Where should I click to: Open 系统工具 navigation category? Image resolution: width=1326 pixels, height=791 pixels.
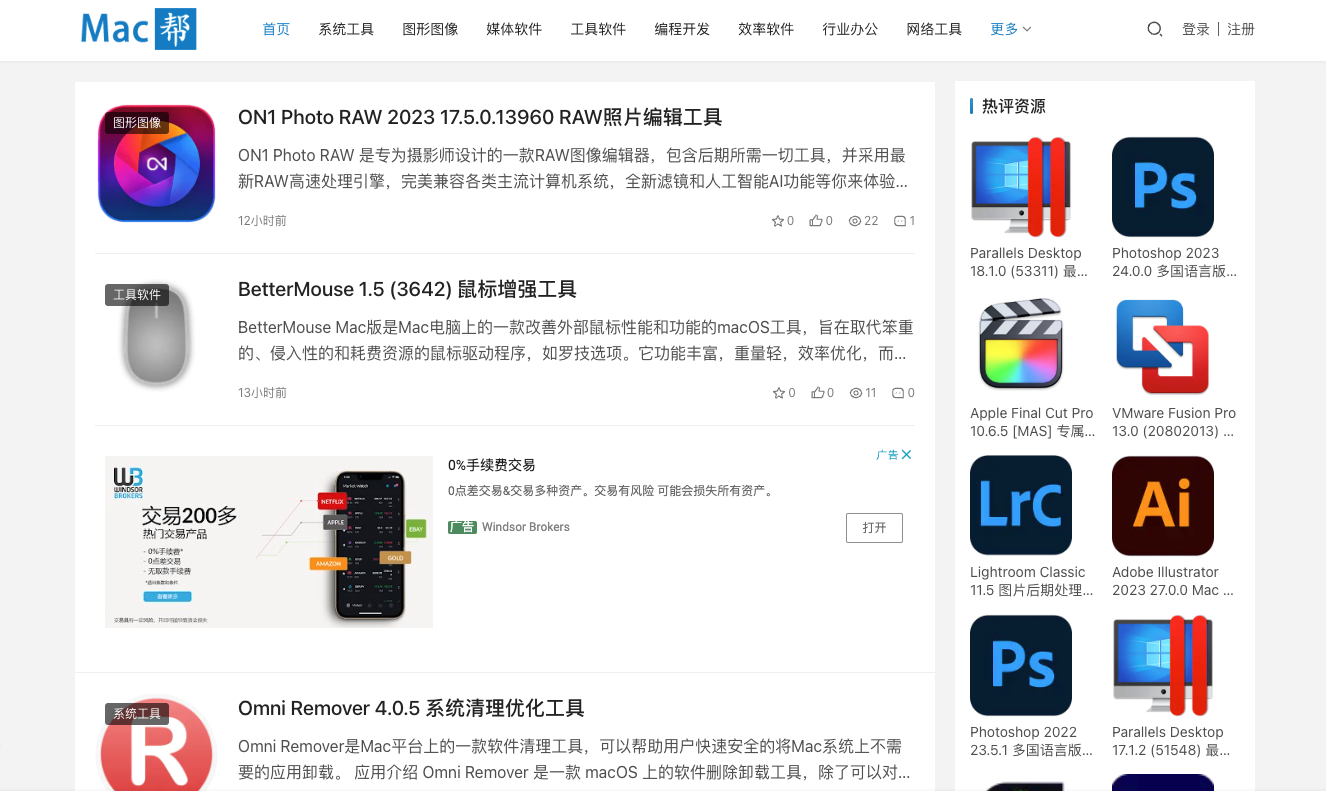pyautogui.click(x=346, y=29)
